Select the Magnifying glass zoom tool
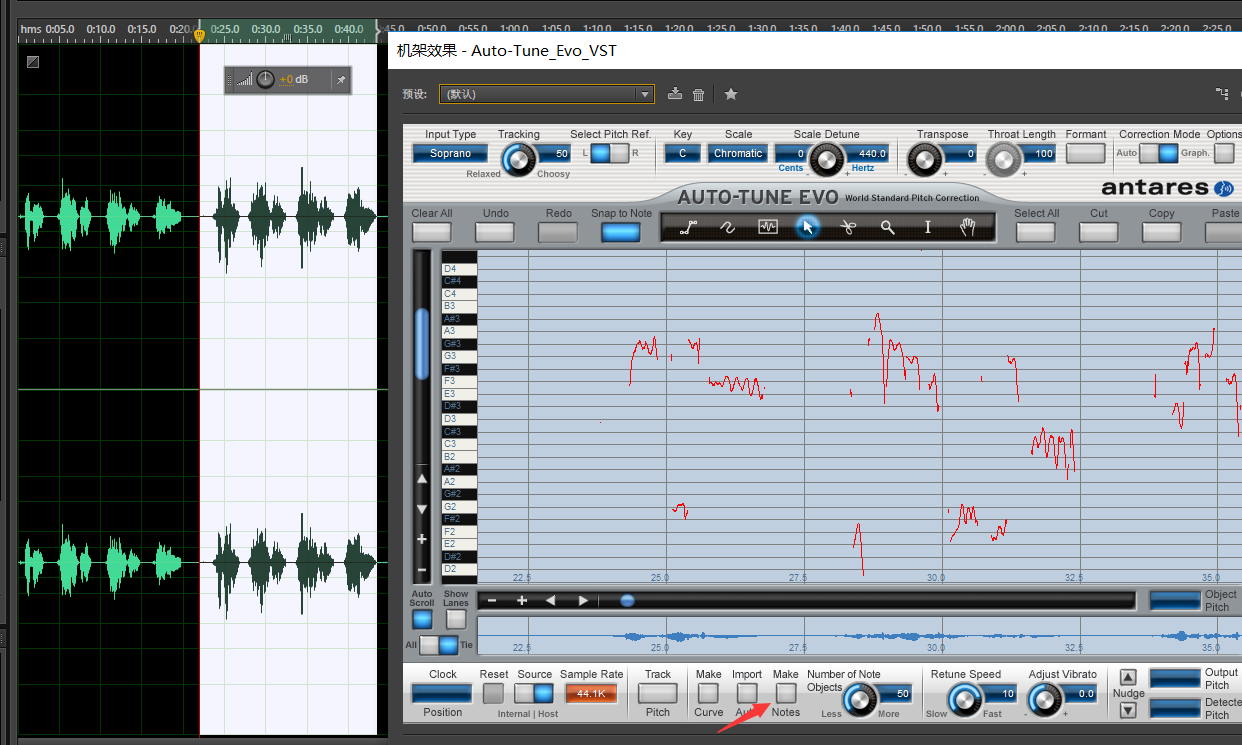The width and height of the screenshot is (1242, 745). pyautogui.click(x=888, y=228)
